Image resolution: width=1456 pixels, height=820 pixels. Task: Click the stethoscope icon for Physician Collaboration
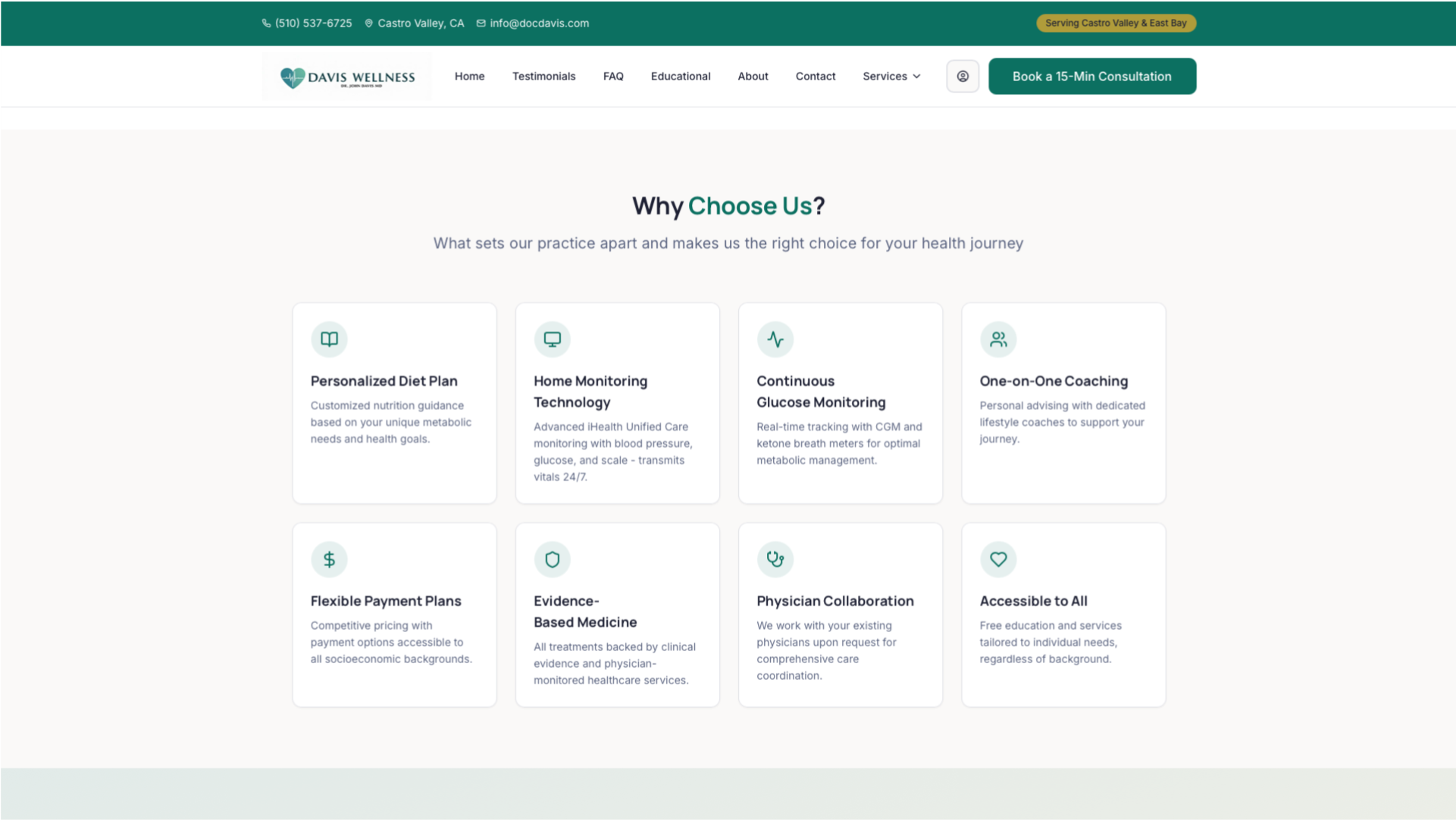pos(775,559)
